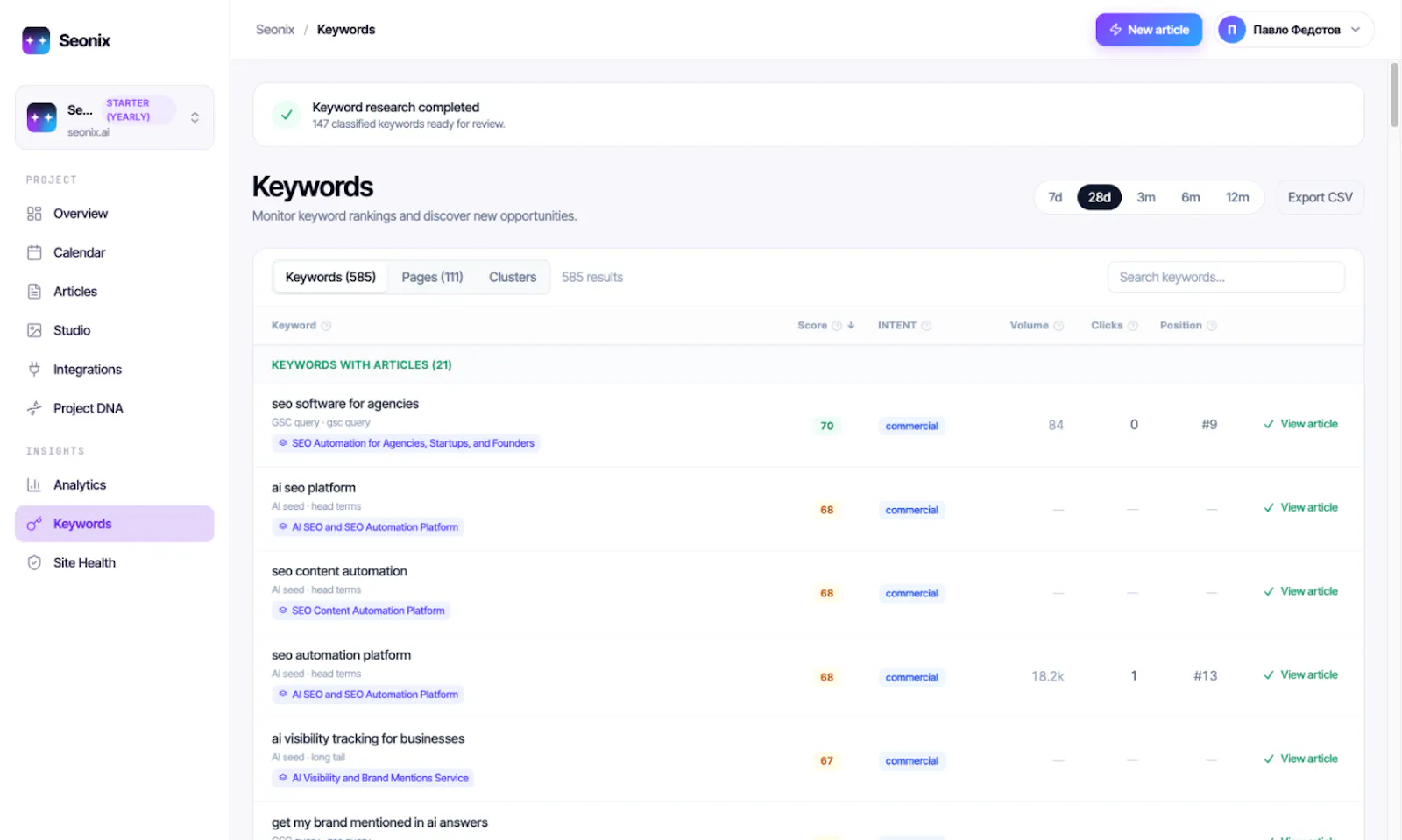
Task: Switch to Keywords (585) tab
Action: pos(330,278)
